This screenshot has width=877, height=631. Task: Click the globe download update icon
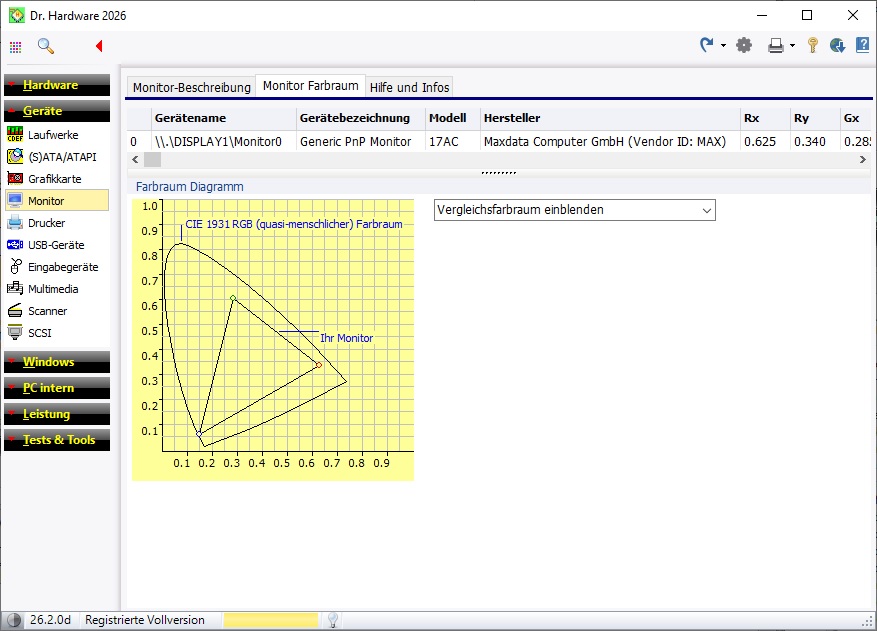coord(837,45)
